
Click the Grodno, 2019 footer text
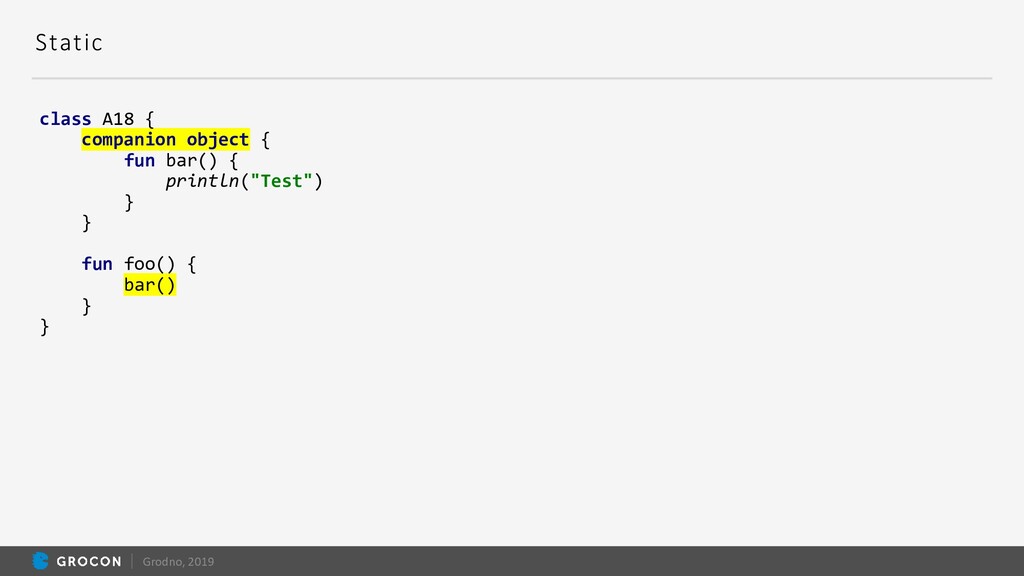(x=178, y=562)
